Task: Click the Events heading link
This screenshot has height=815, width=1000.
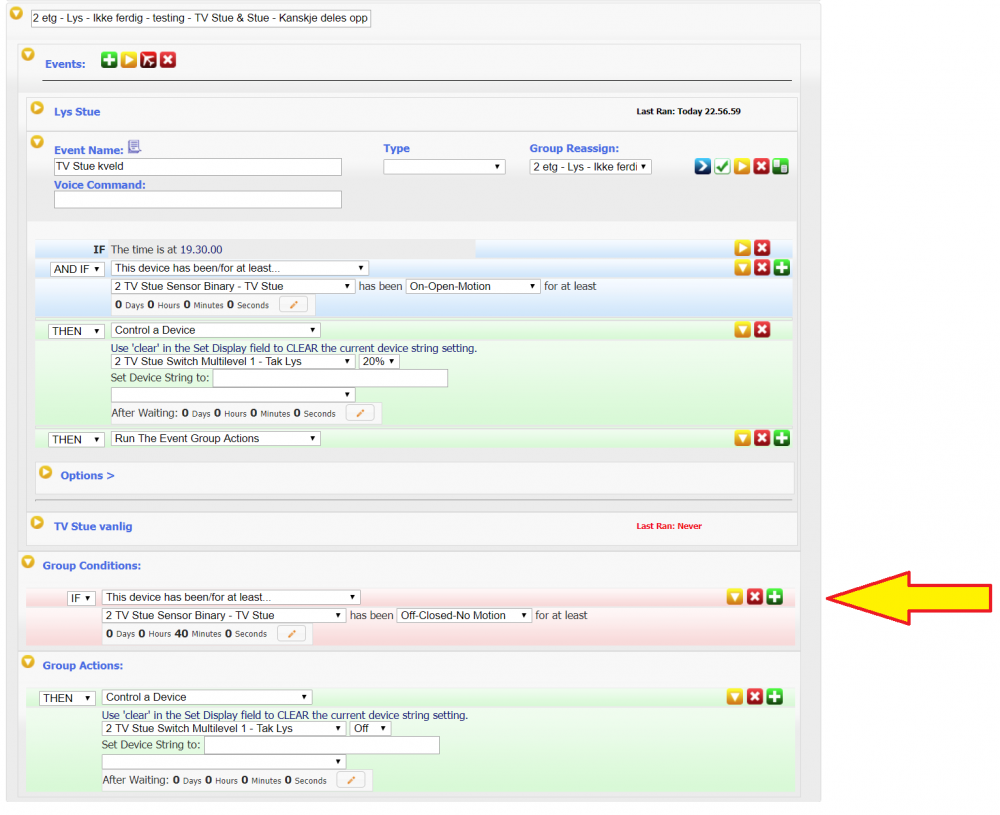Action: tap(65, 65)
